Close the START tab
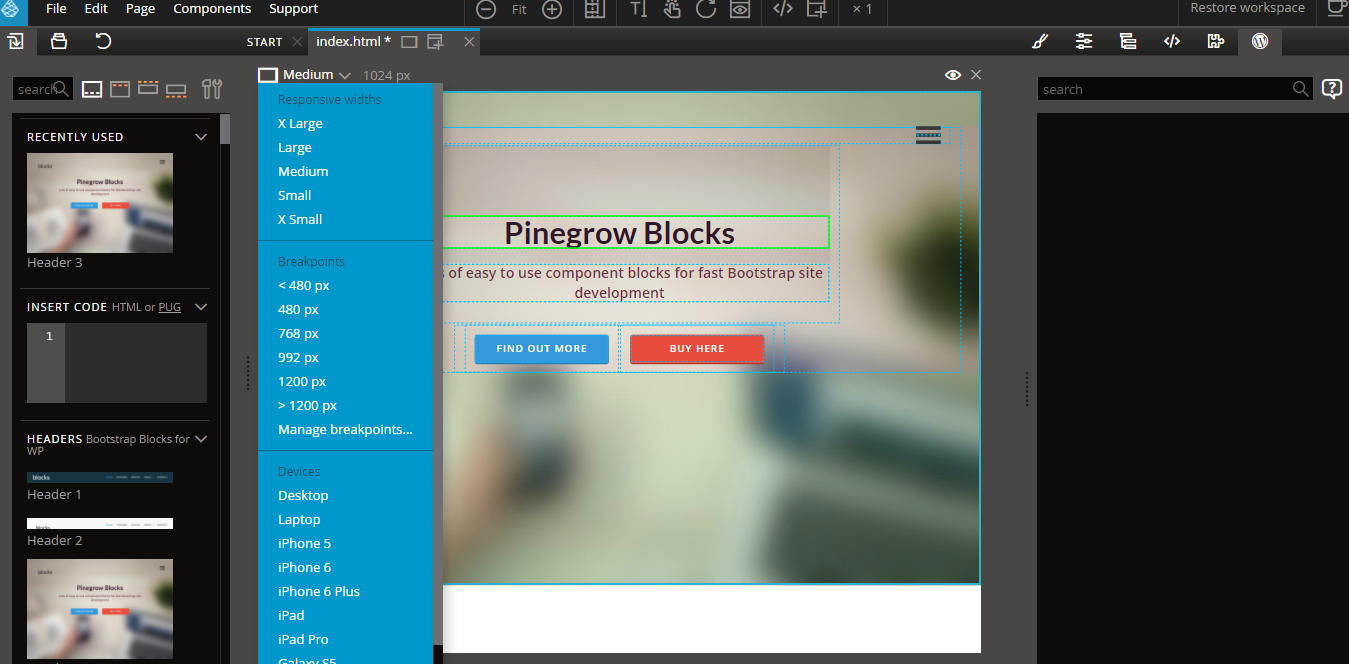This screenshot has height=664, width=1349. pyautogui.click(x=297, y=42)
